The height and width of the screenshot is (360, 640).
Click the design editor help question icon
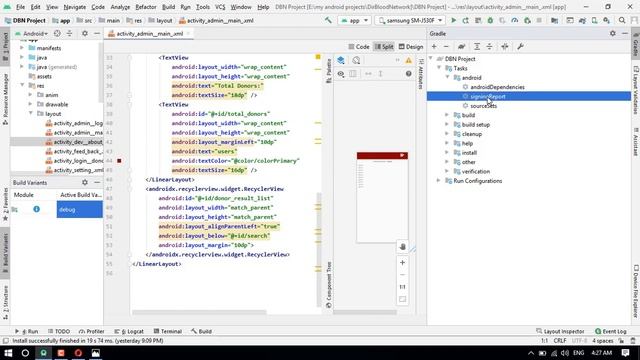coord(408,74)
